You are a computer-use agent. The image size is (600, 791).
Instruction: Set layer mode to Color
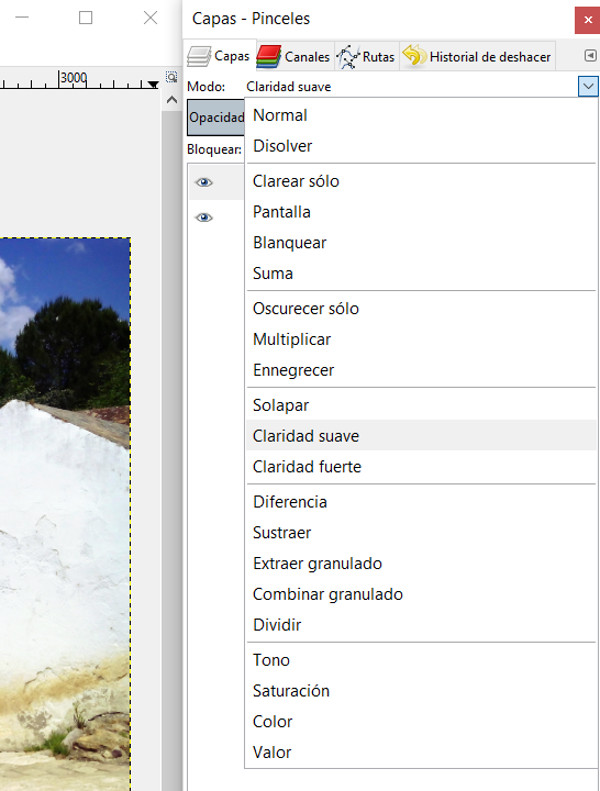[x=272, y=721]
